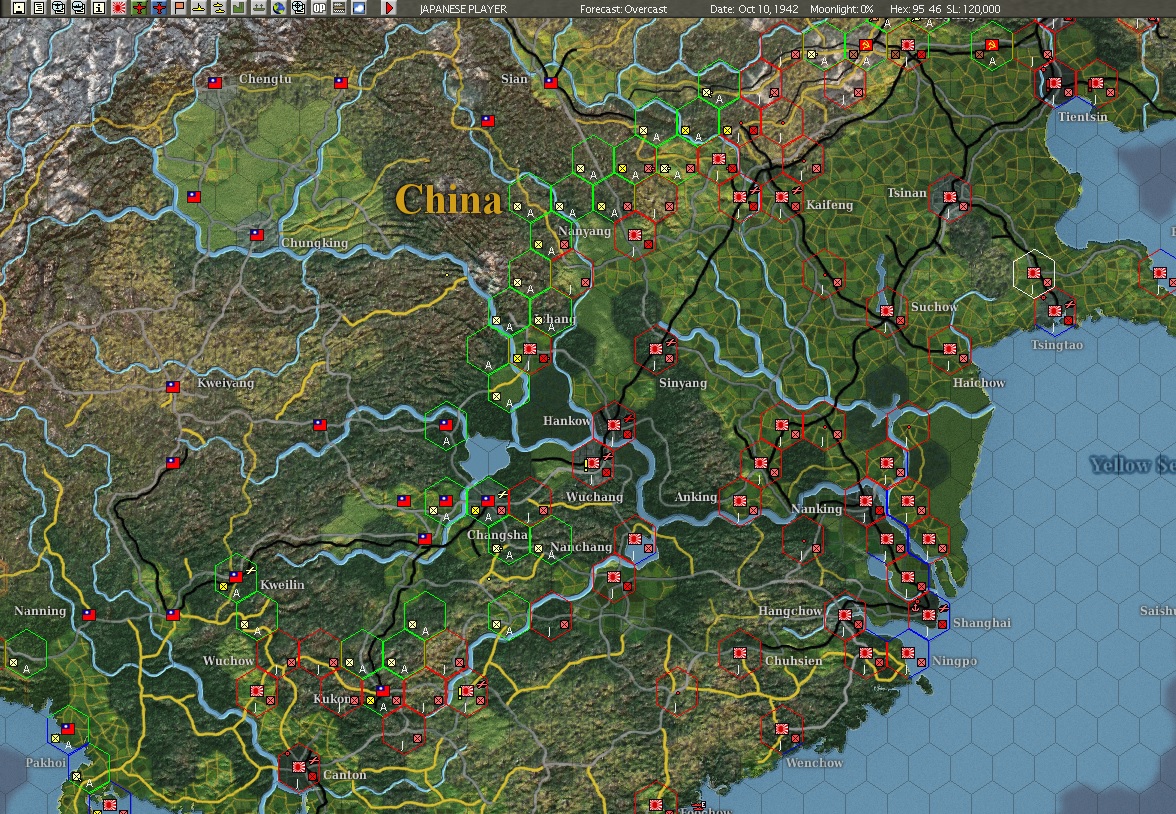Click the cloud weather icon
Screen dimensions: 1176x814
click(358, 8)
